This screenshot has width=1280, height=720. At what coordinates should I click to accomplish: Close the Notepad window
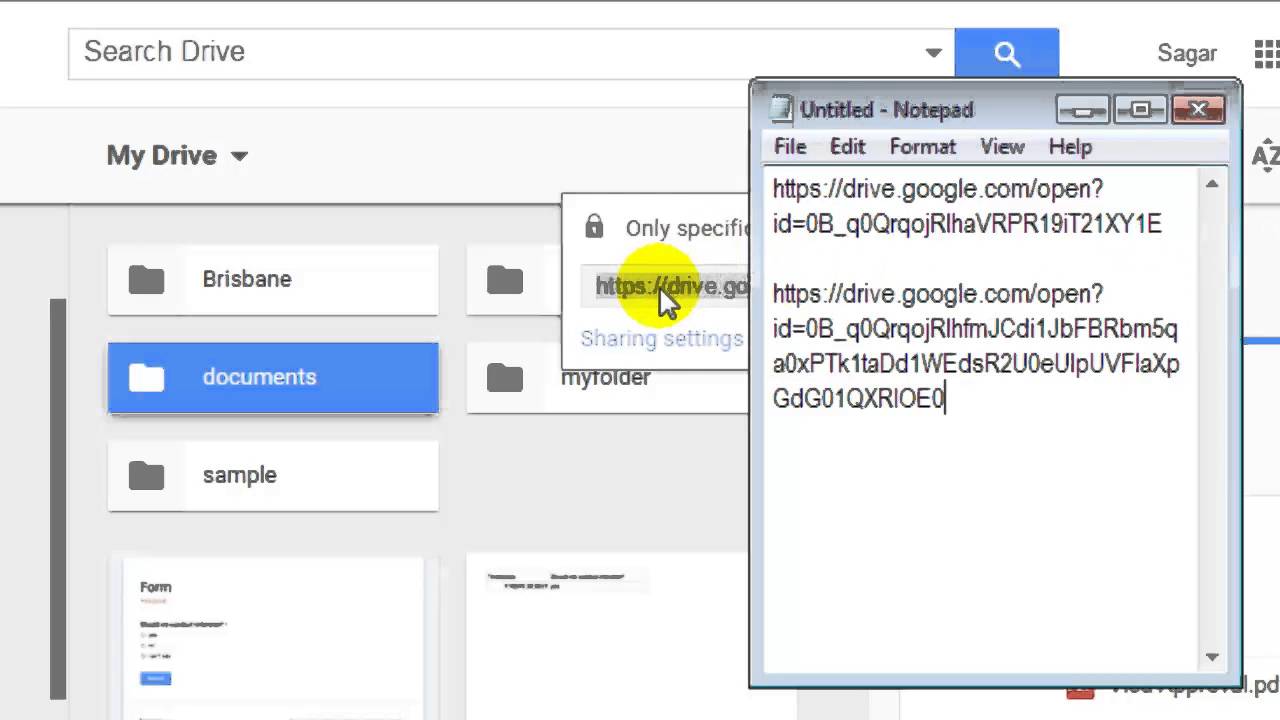tap(1198, 109)
